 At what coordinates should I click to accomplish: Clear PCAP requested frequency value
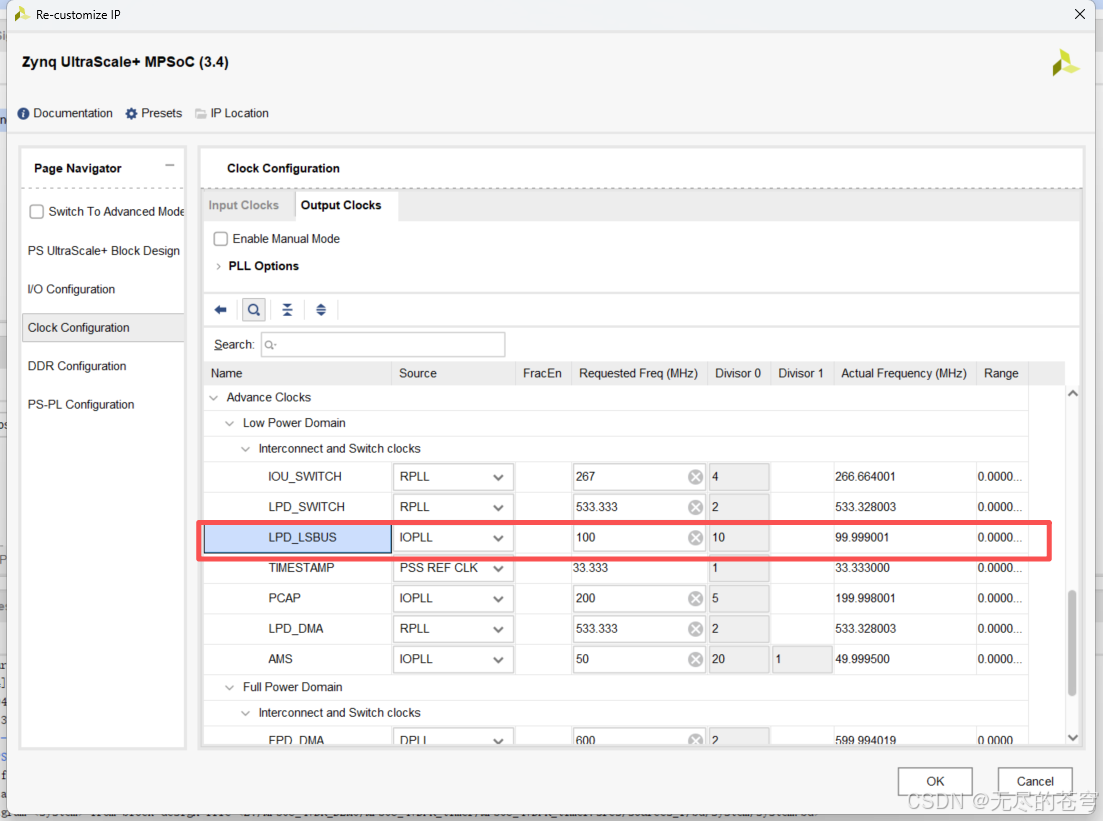coord(695,599)
